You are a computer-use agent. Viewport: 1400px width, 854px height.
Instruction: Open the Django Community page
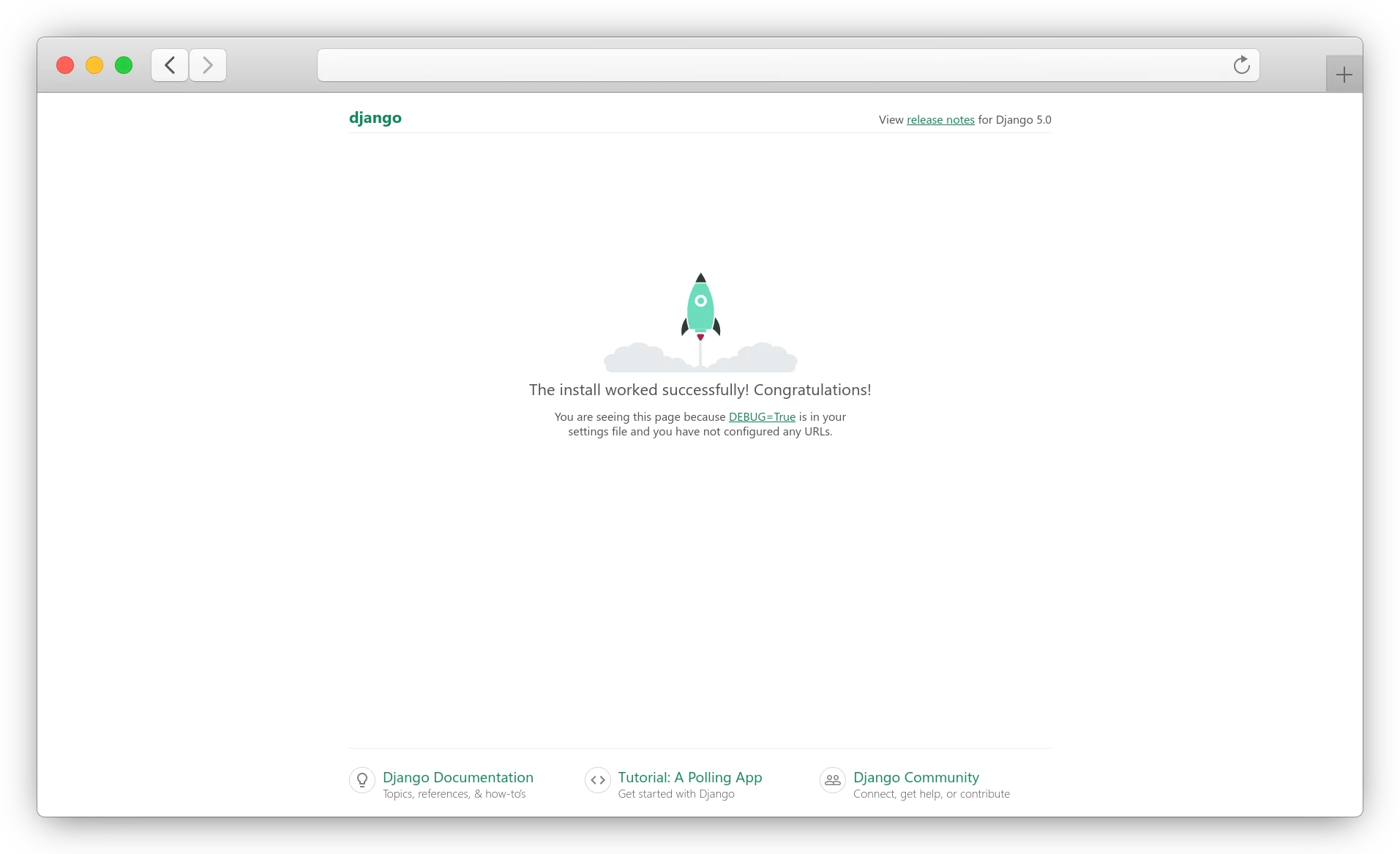point(915,777)
